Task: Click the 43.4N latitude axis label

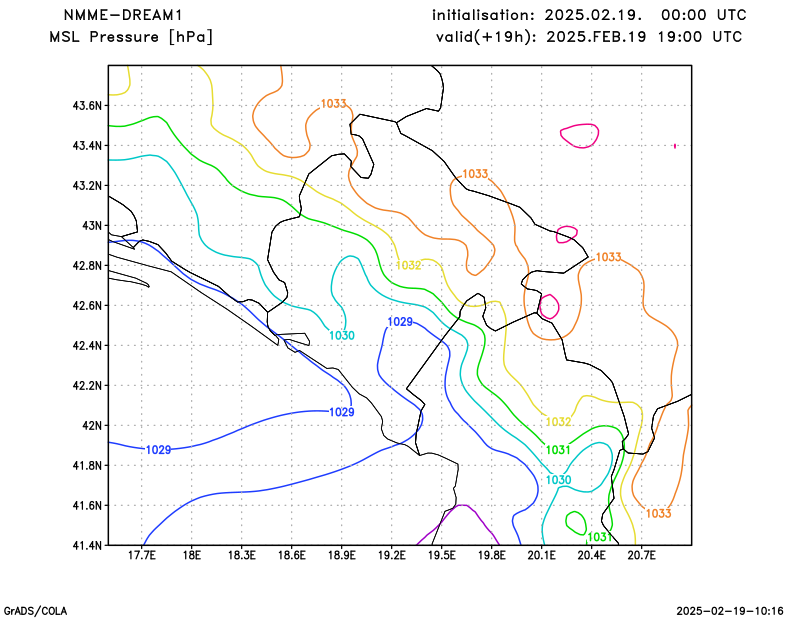Action: (x=87, y=145)
